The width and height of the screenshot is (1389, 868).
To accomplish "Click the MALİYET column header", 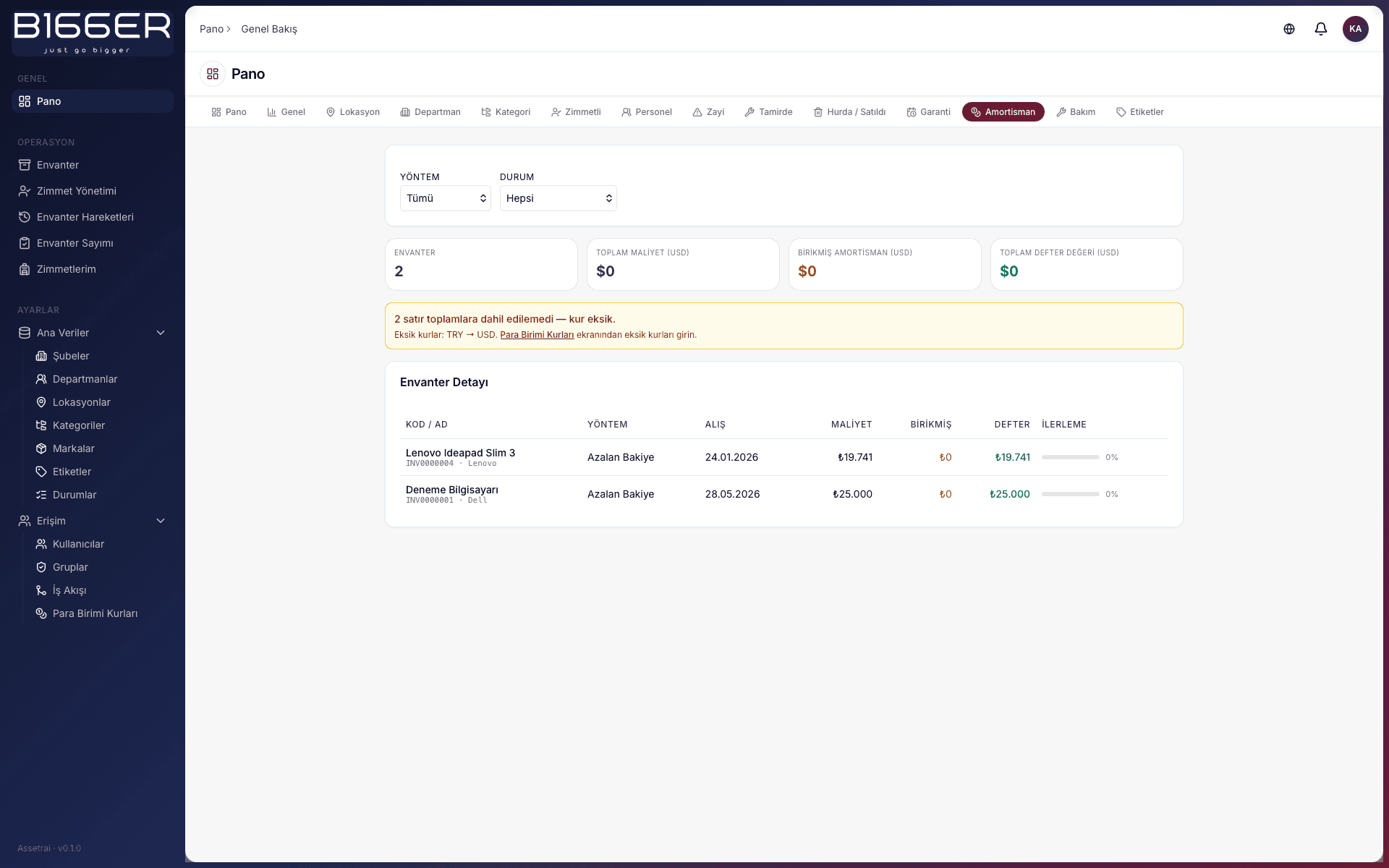I will click(851, 425).
